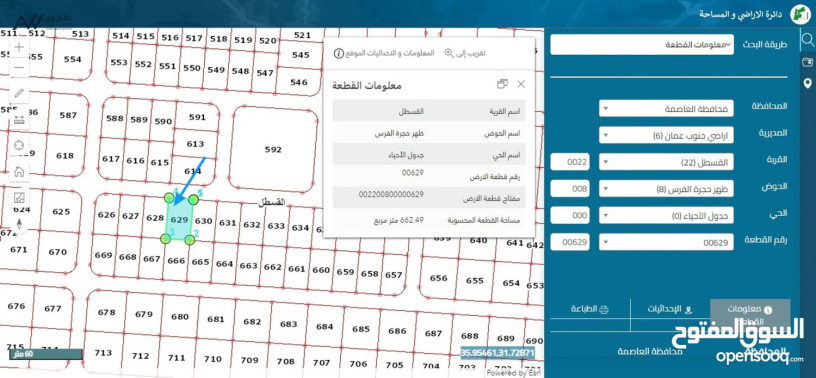This screenshot has height=378, width=816.
Task: Click the info icon in popup header
Action: [338, 53]
